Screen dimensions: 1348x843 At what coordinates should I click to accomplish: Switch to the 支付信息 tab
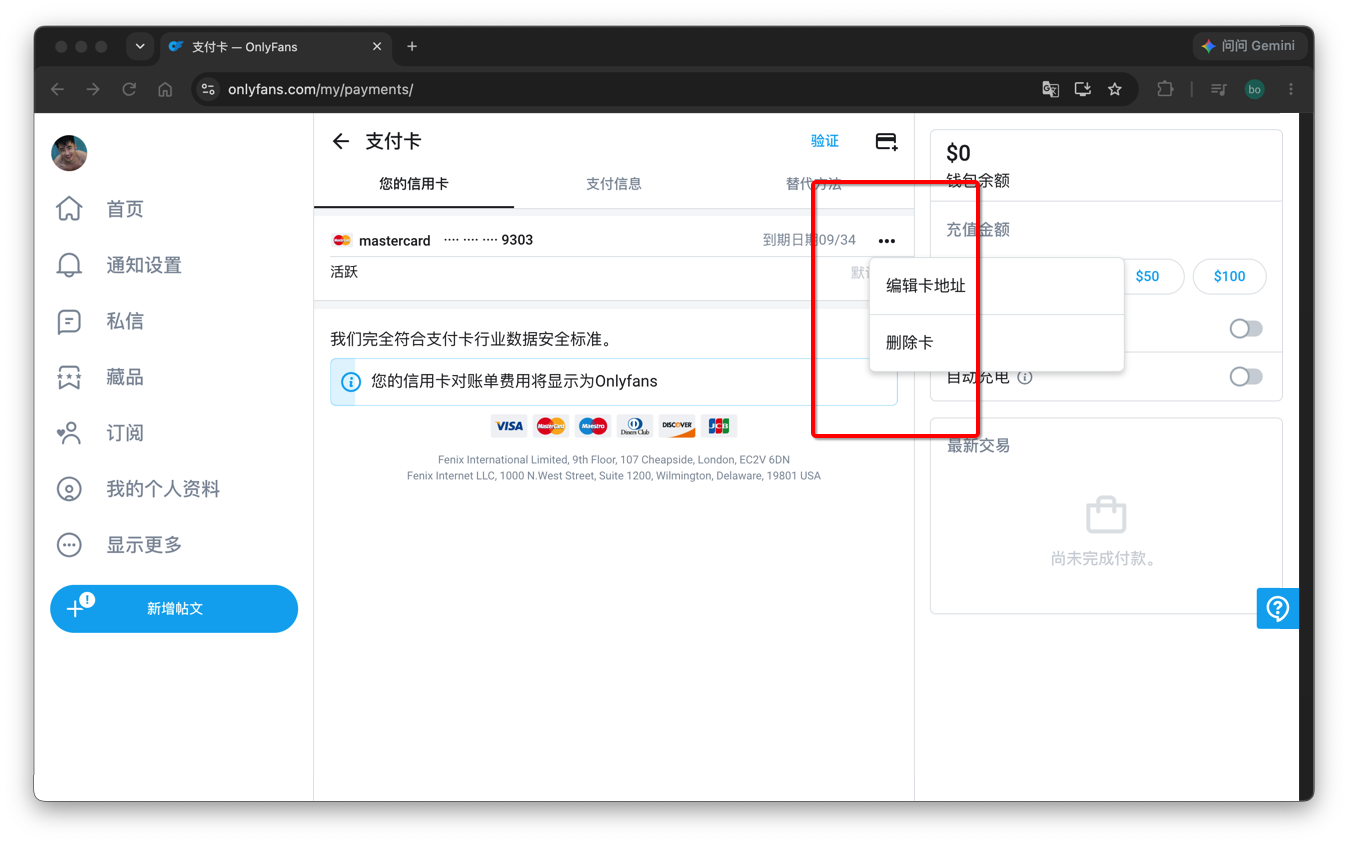(614, 184)
